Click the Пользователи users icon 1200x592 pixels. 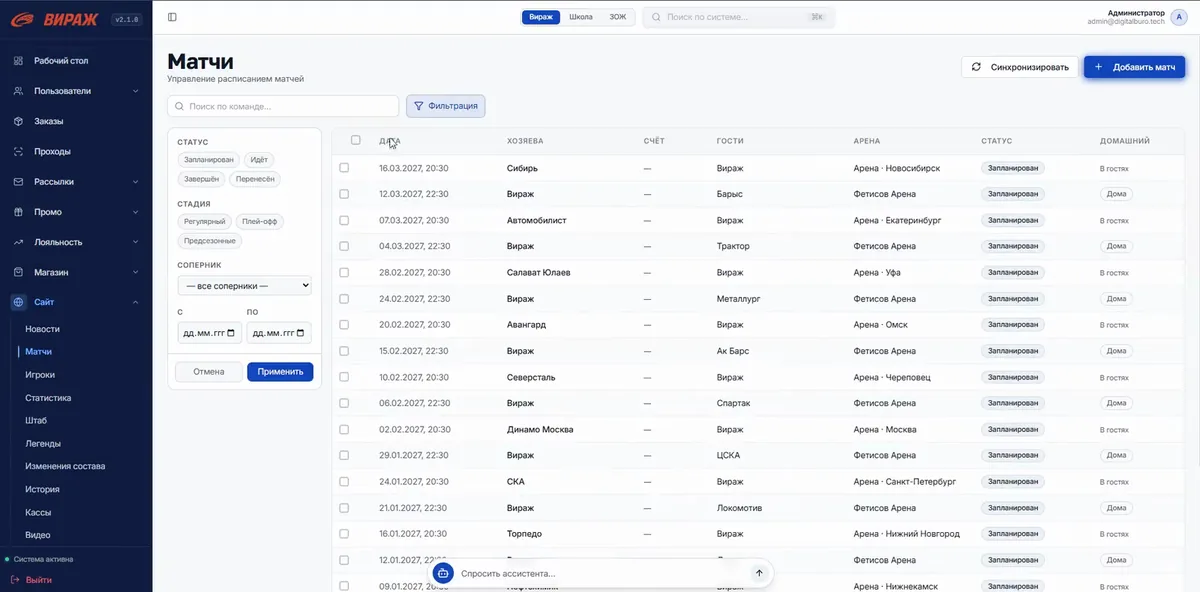tap(18, 91)
